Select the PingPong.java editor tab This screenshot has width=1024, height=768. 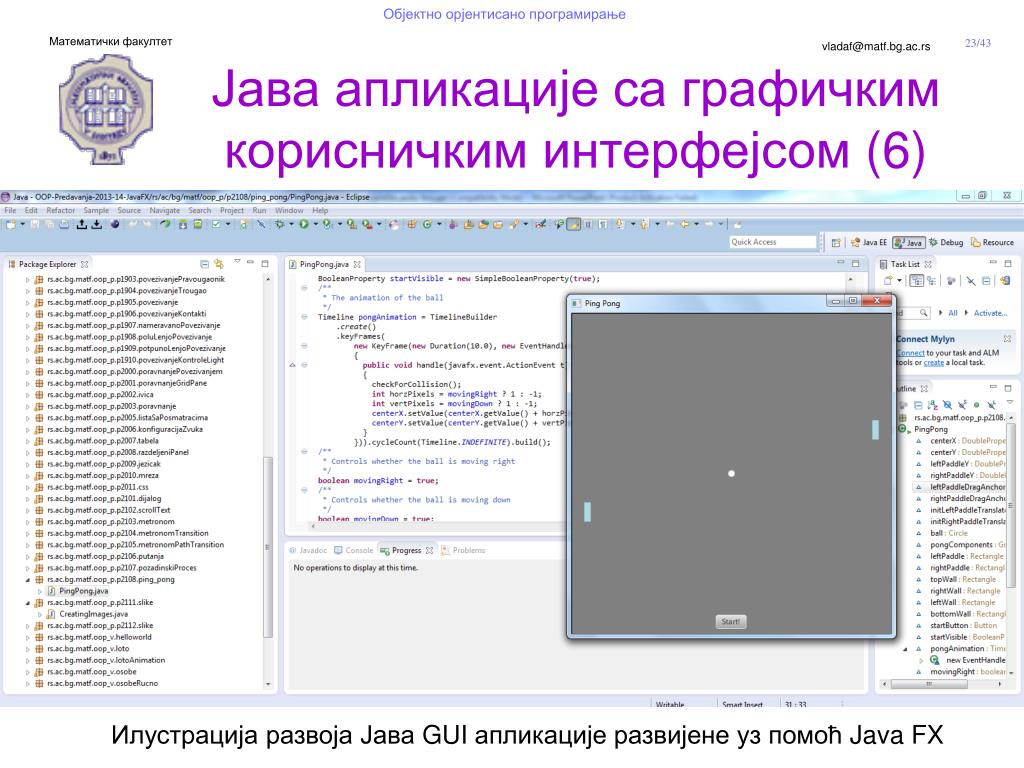pos(325,264)
